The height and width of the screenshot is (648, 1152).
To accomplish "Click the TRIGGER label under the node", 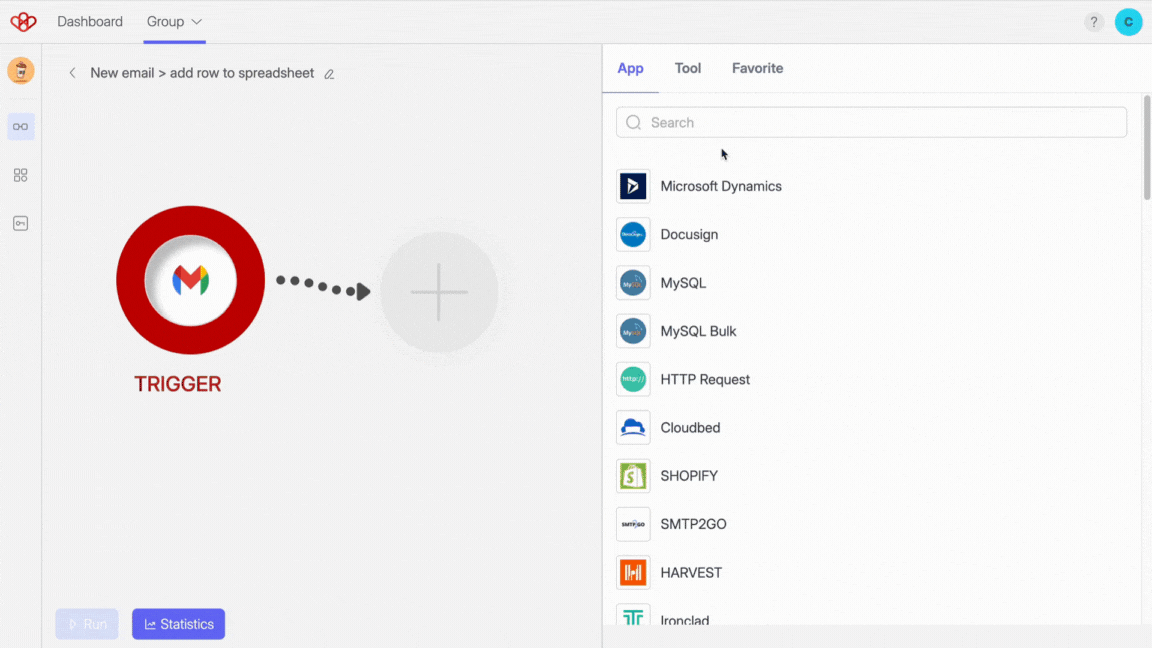I will click(178, 384).
